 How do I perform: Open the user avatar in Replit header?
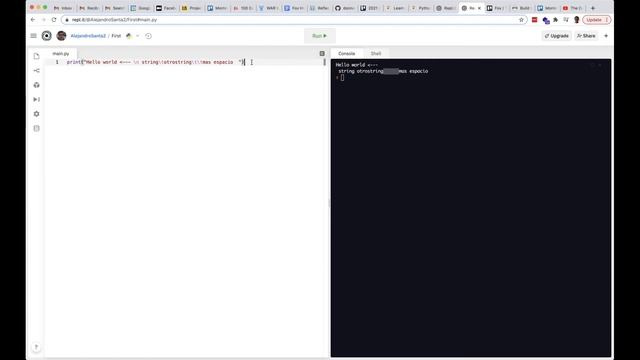(x=61, y=36)
